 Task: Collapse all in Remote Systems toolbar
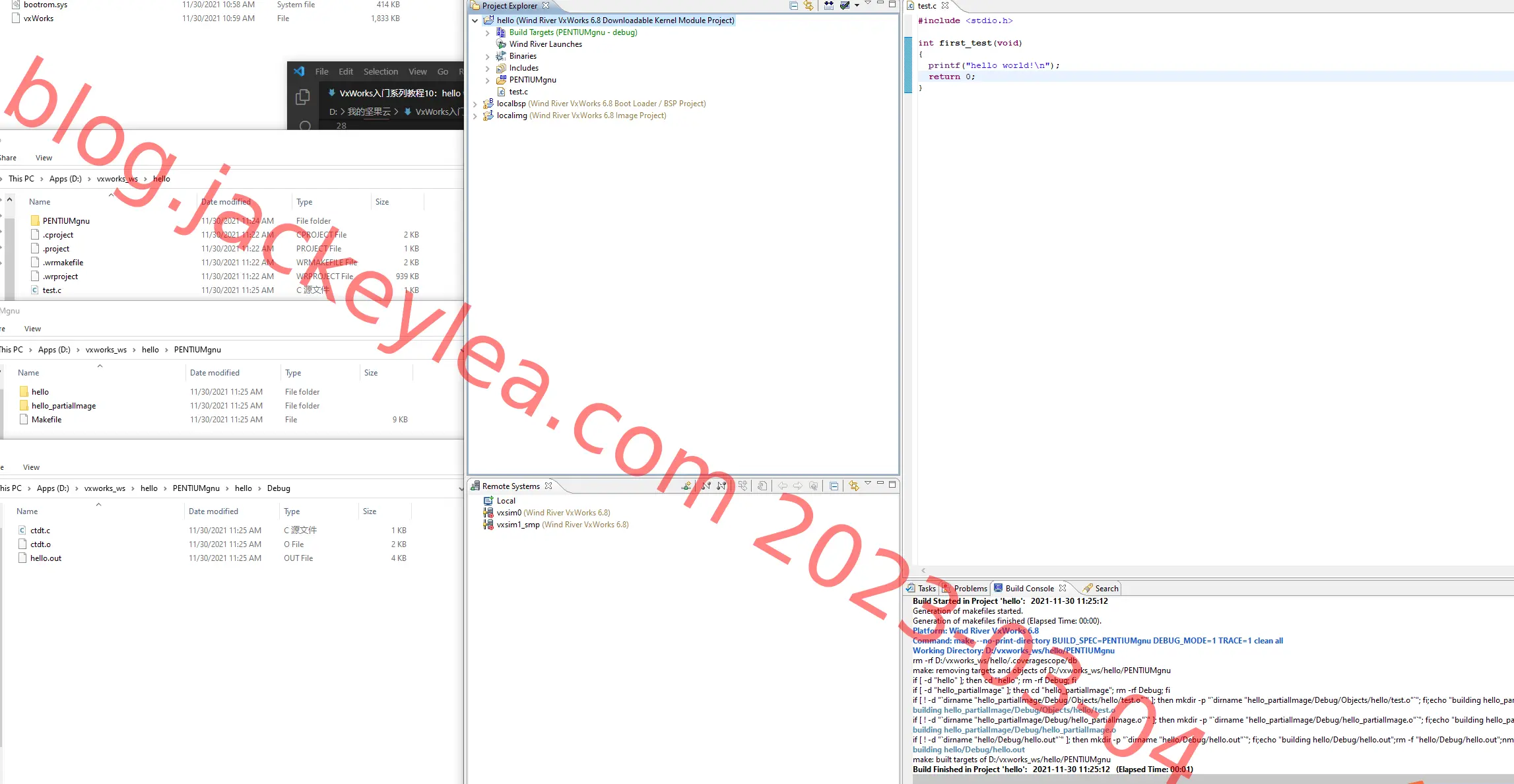tap(834, 486)
